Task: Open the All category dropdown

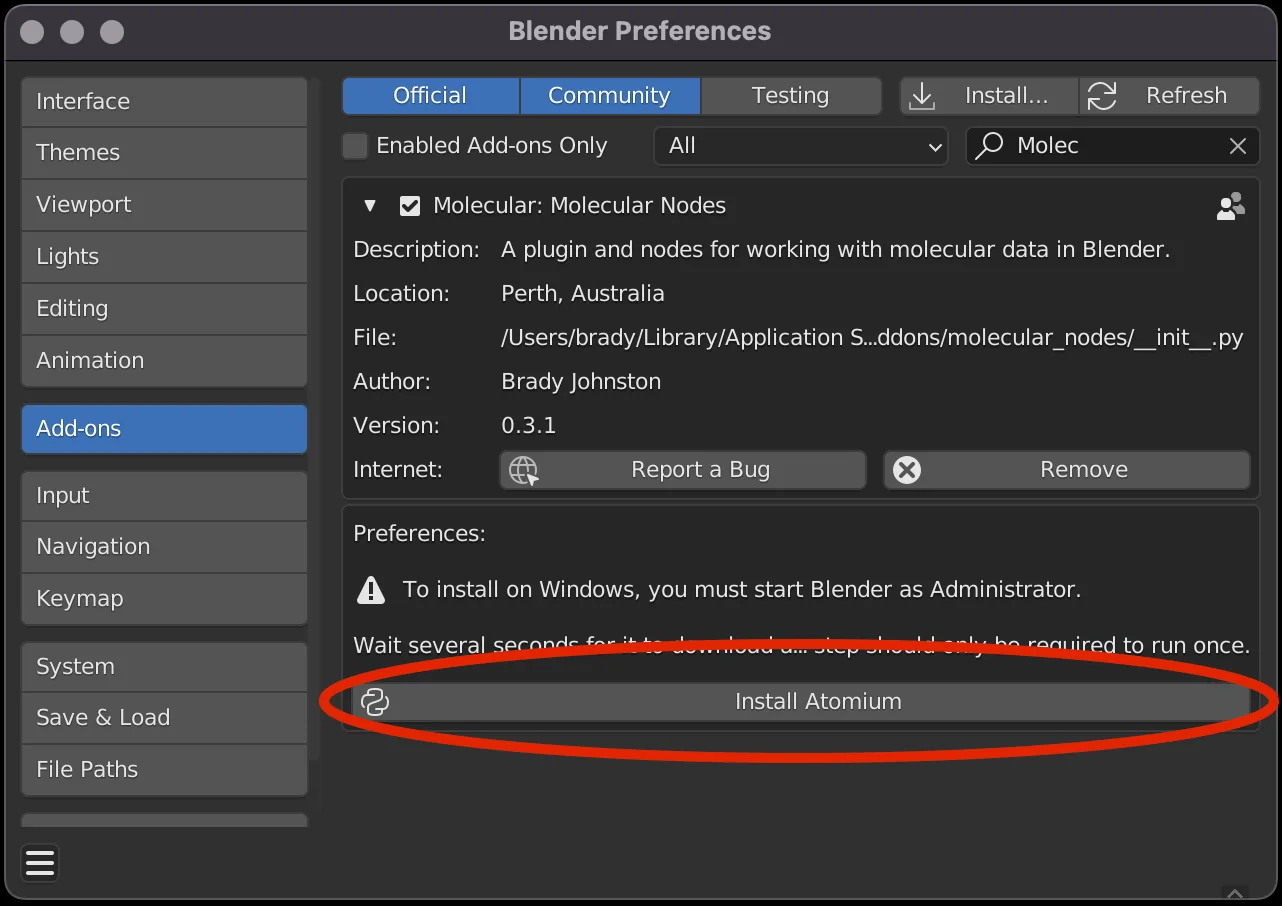Action: (801, 146)
